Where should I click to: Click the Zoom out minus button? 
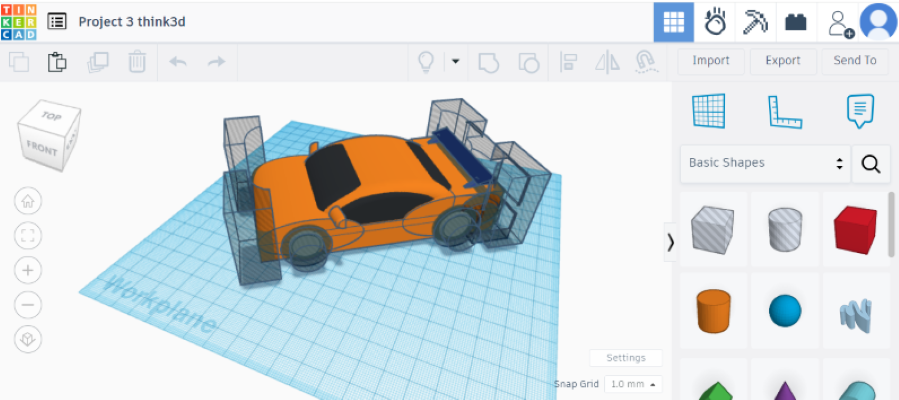tap(28, 304)
